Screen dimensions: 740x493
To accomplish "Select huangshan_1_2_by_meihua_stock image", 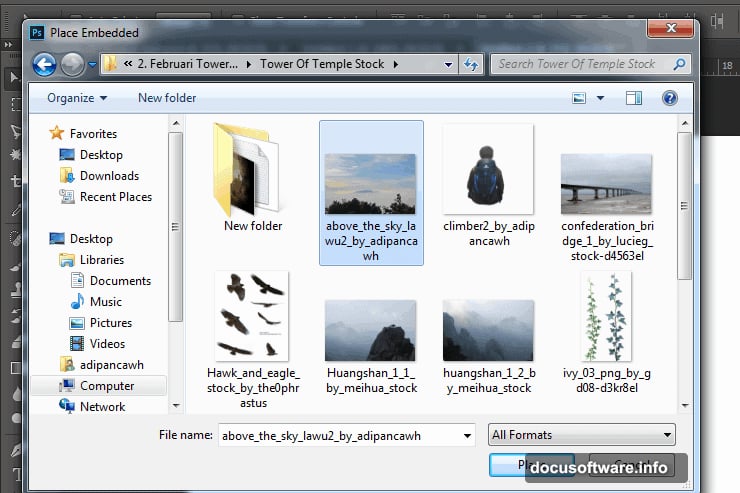I will pyautogui.click(x=489, y=347).
